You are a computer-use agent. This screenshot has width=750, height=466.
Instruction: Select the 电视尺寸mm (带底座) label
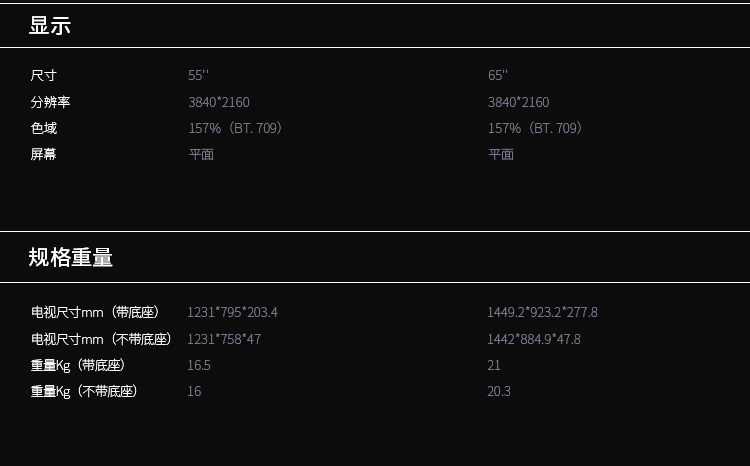(x=96, y=312)
